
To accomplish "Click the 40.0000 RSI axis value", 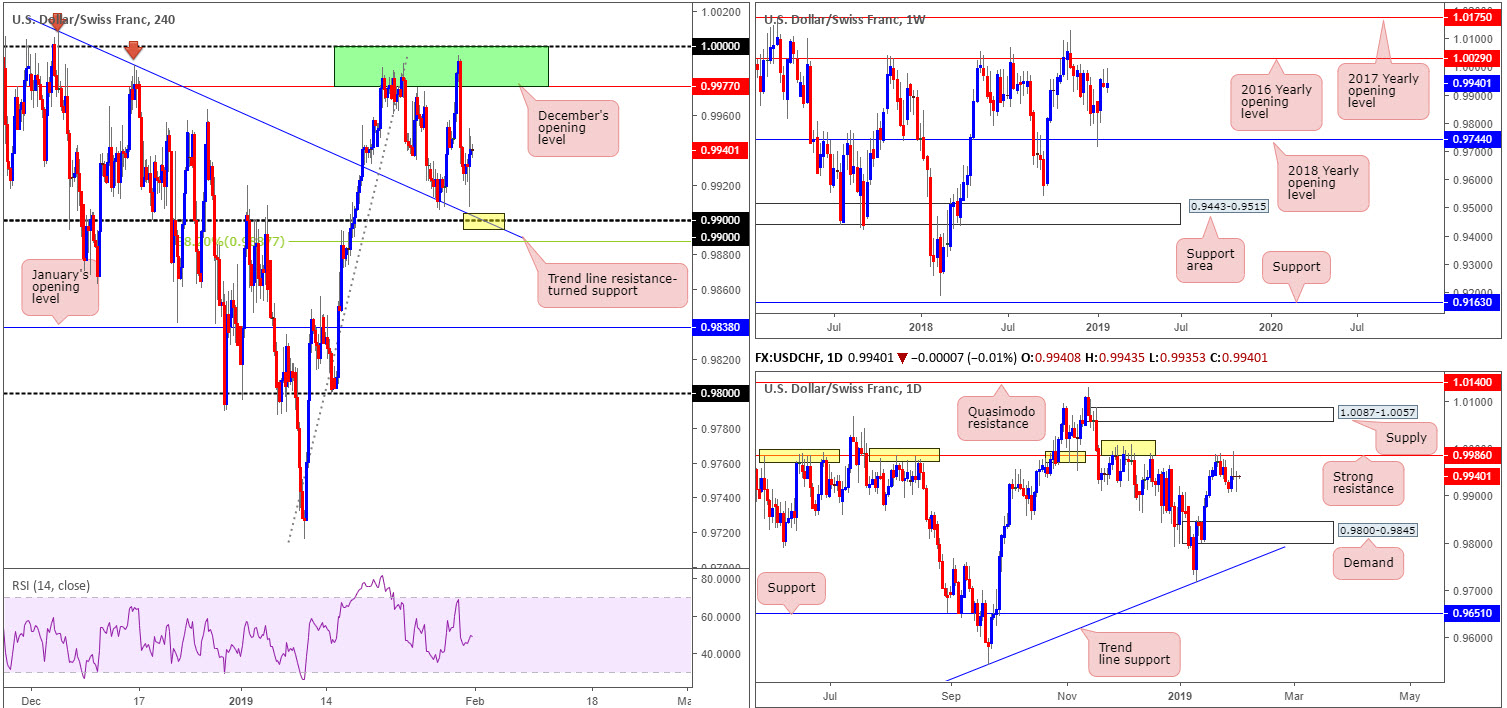I will point(720,654).
